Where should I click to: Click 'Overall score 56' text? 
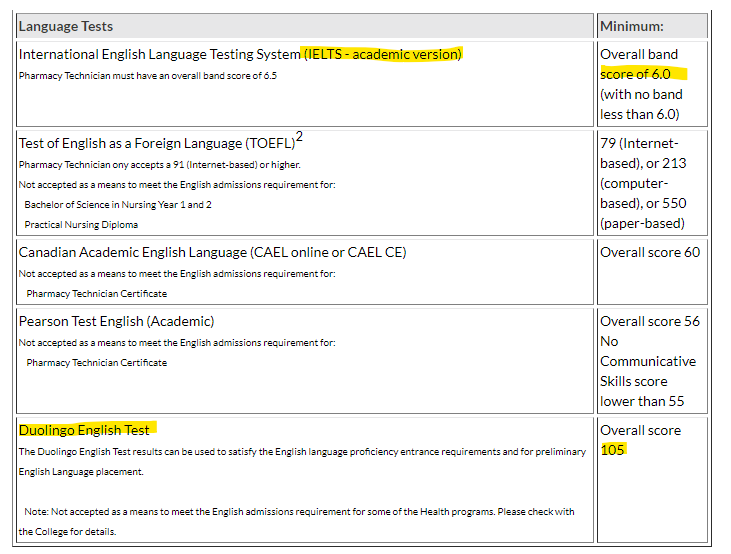[650, 321]
